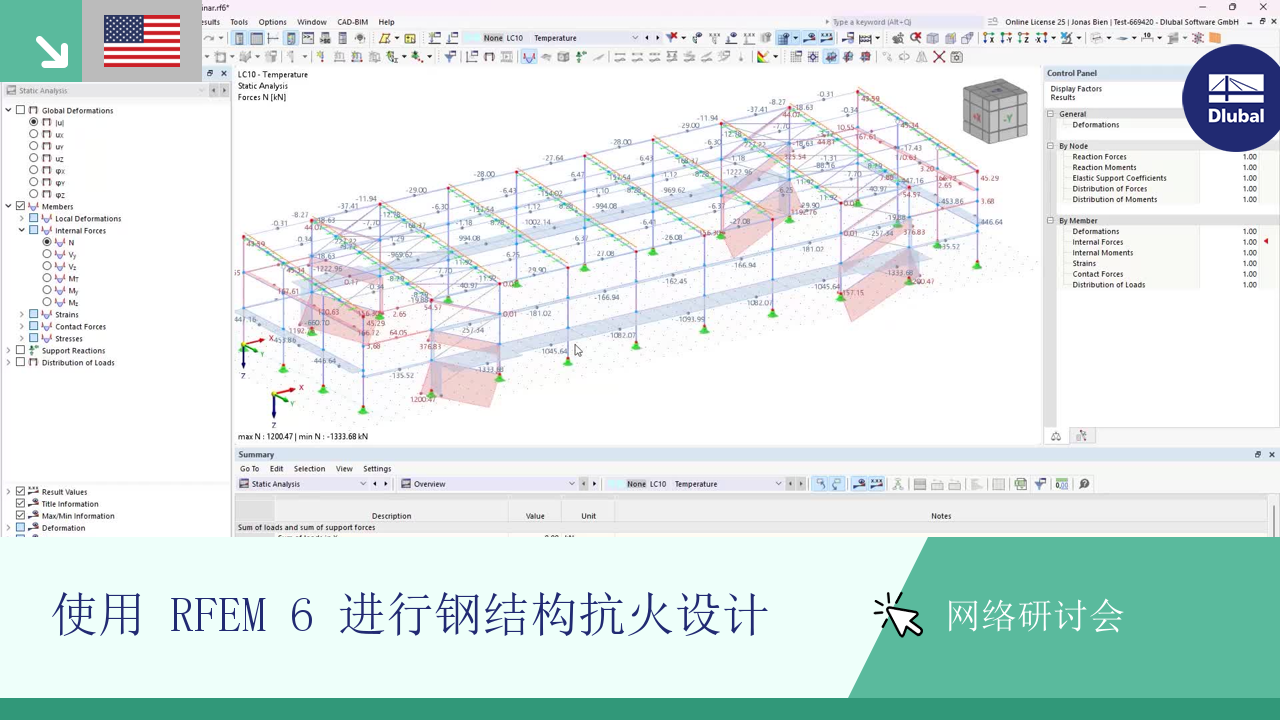Click the isometric view cube in the graphics window
This screenshot has width=1280, height=720.
(x=995, y=111)
